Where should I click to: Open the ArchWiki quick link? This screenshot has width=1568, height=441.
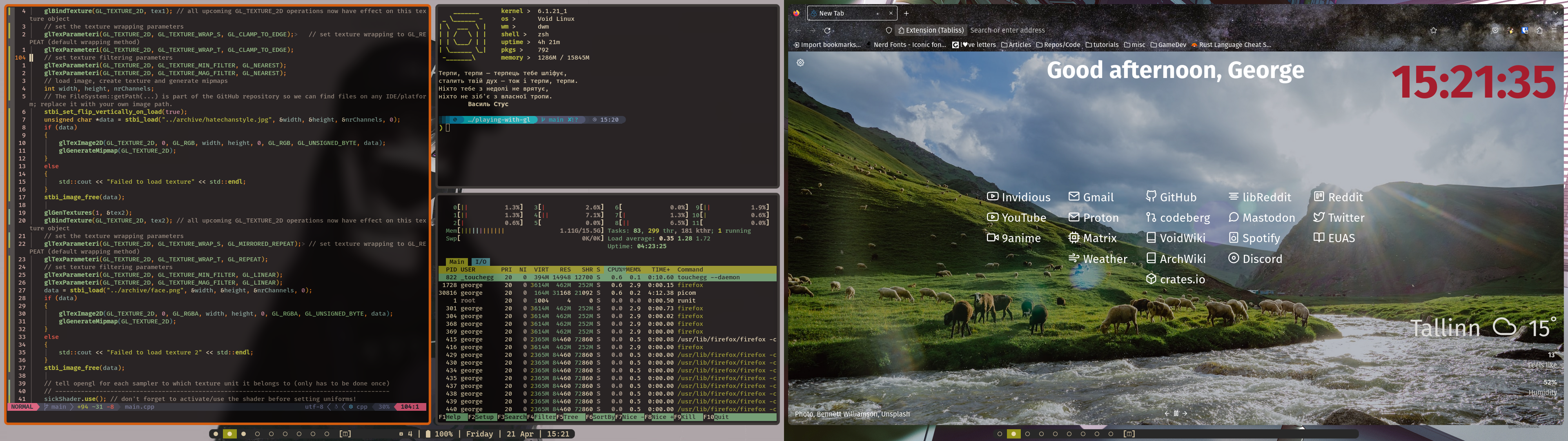click(x=1176, y=259)
